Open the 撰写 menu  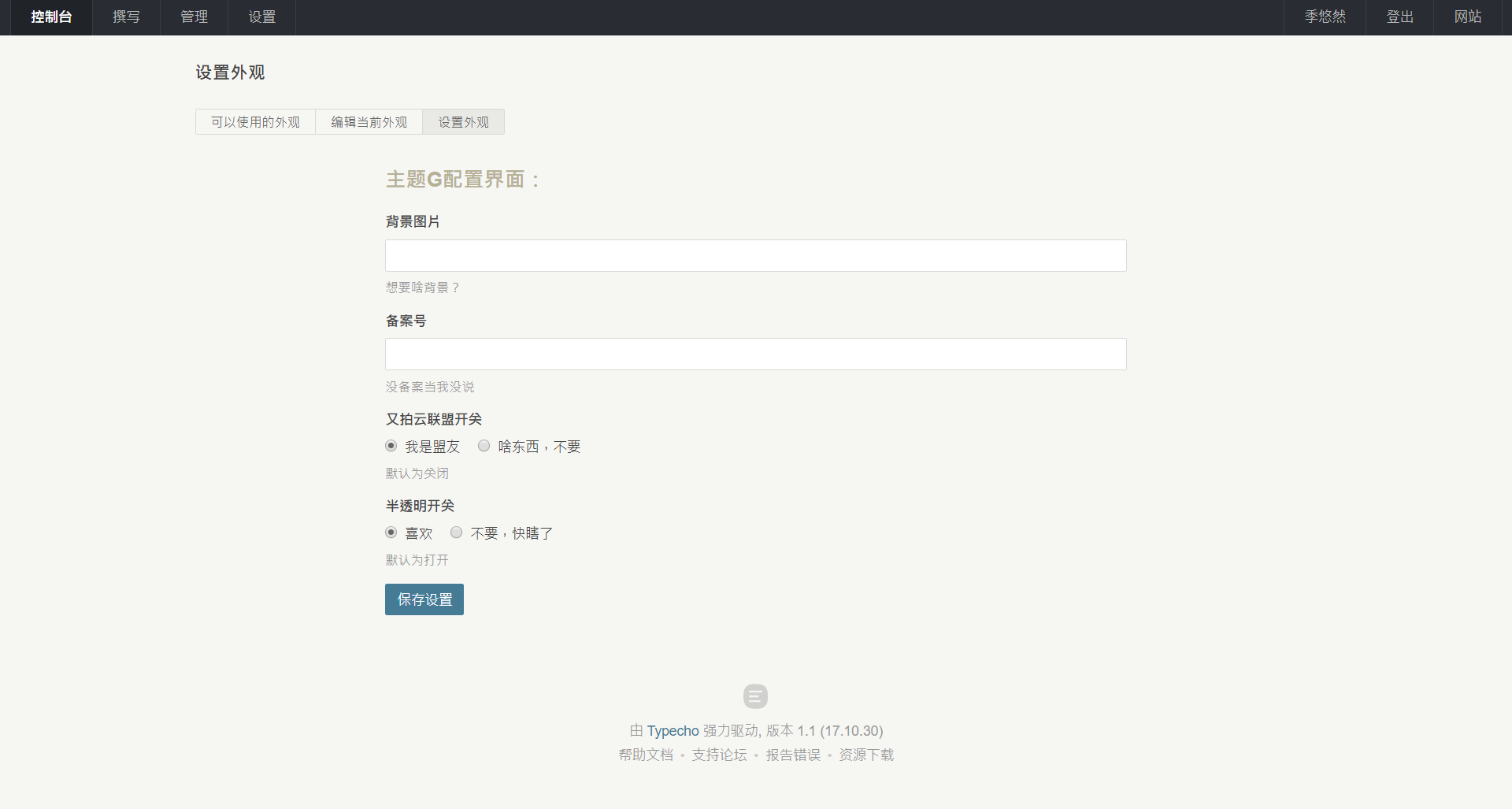tap(126, 17)
